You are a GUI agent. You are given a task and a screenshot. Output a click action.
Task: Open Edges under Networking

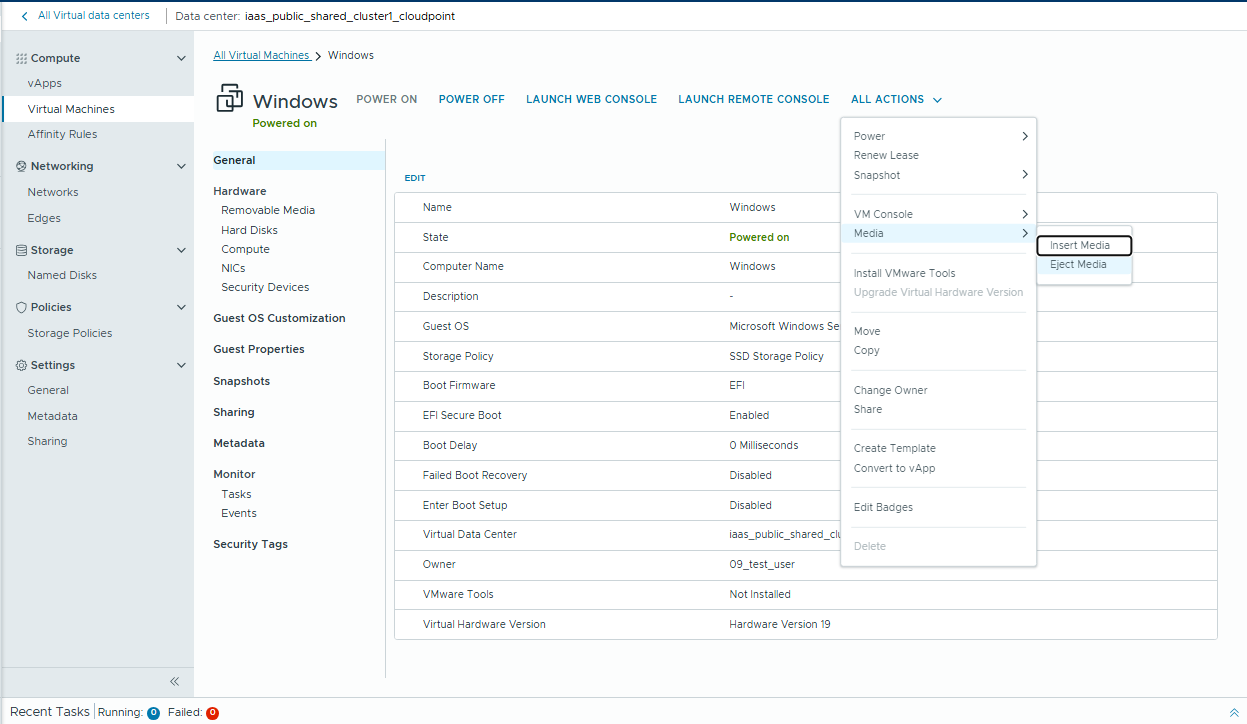[44, 219]
